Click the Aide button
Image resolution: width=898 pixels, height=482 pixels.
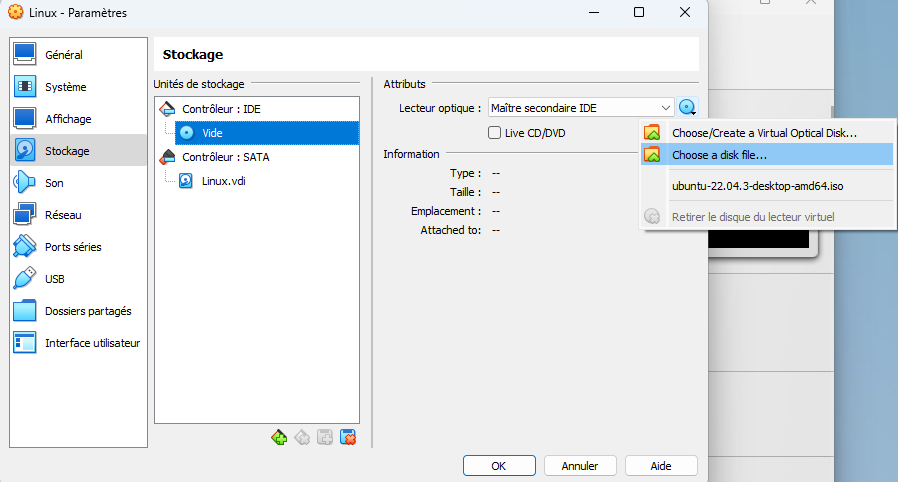click(x=661, y=466)
